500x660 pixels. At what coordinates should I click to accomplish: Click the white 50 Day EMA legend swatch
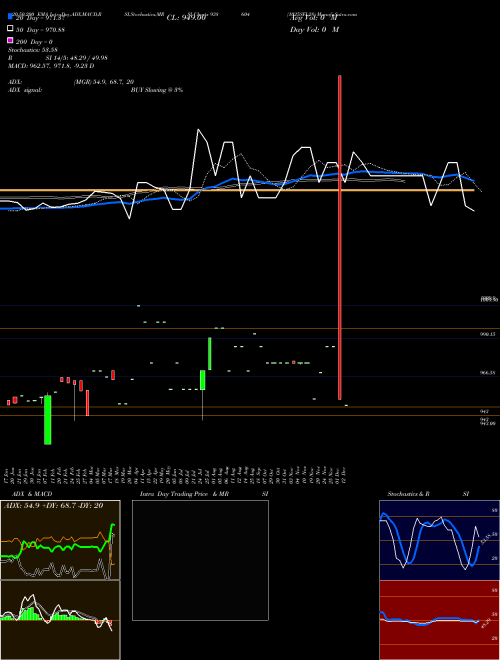click(x=10, y=28)
